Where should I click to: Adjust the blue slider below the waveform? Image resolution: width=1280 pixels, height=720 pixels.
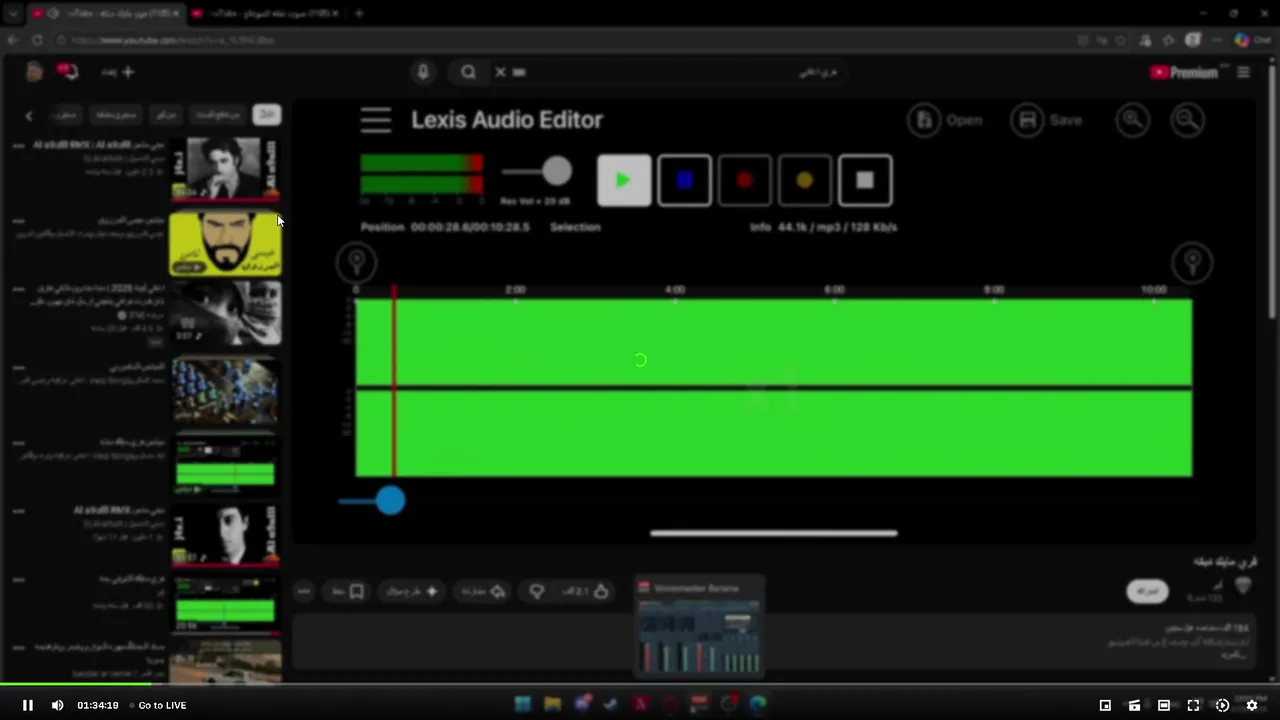[390, 501]
